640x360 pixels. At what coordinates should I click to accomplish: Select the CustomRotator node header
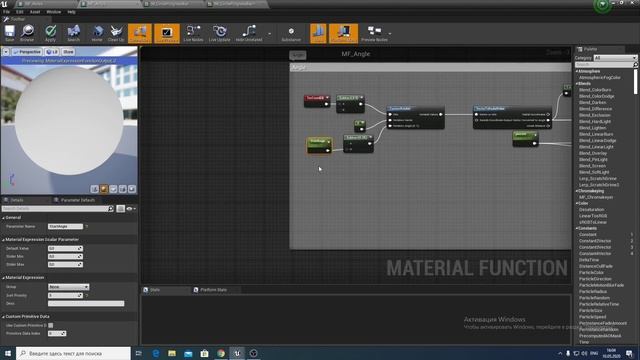415,109
